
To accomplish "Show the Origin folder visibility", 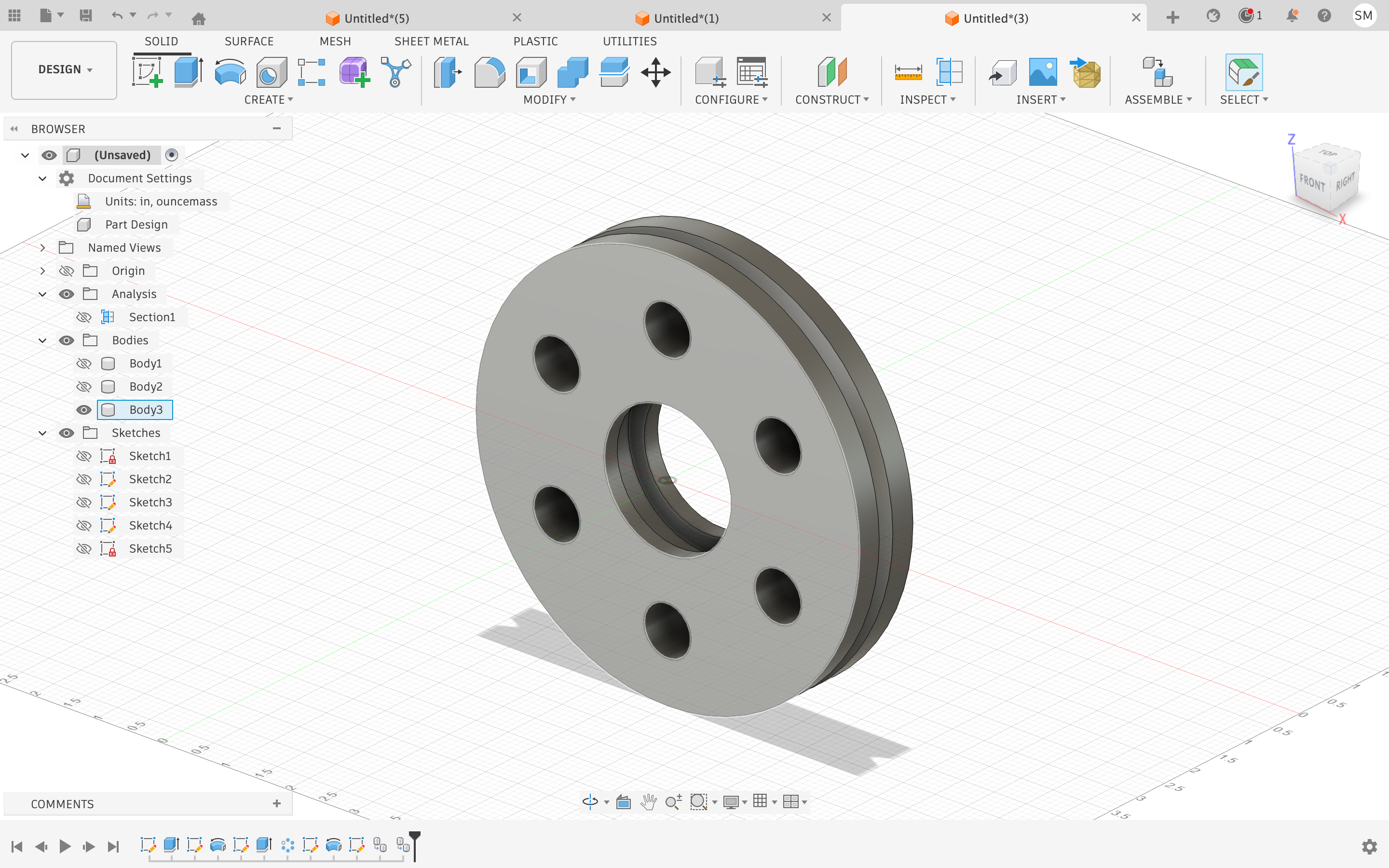I will coord(67,271).
